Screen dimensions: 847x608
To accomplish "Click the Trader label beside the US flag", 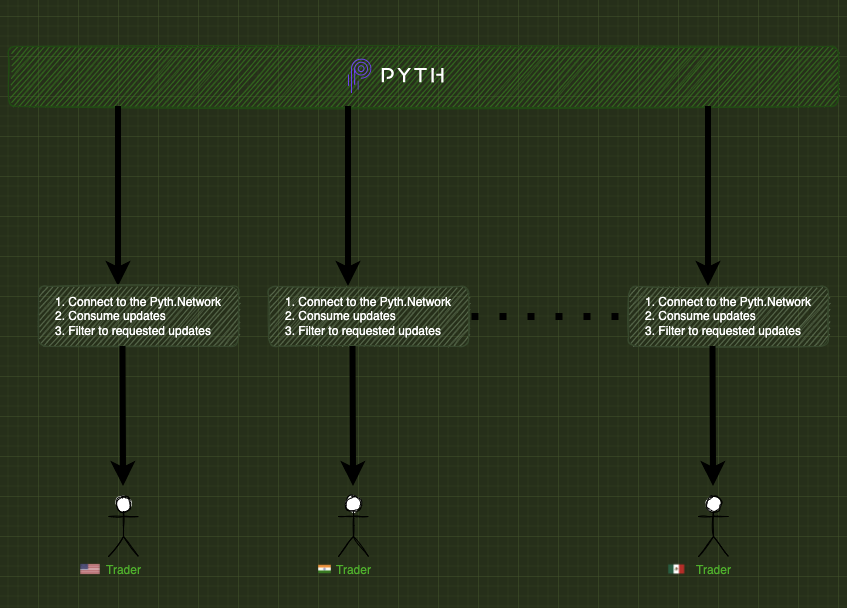I will (123, 570).
